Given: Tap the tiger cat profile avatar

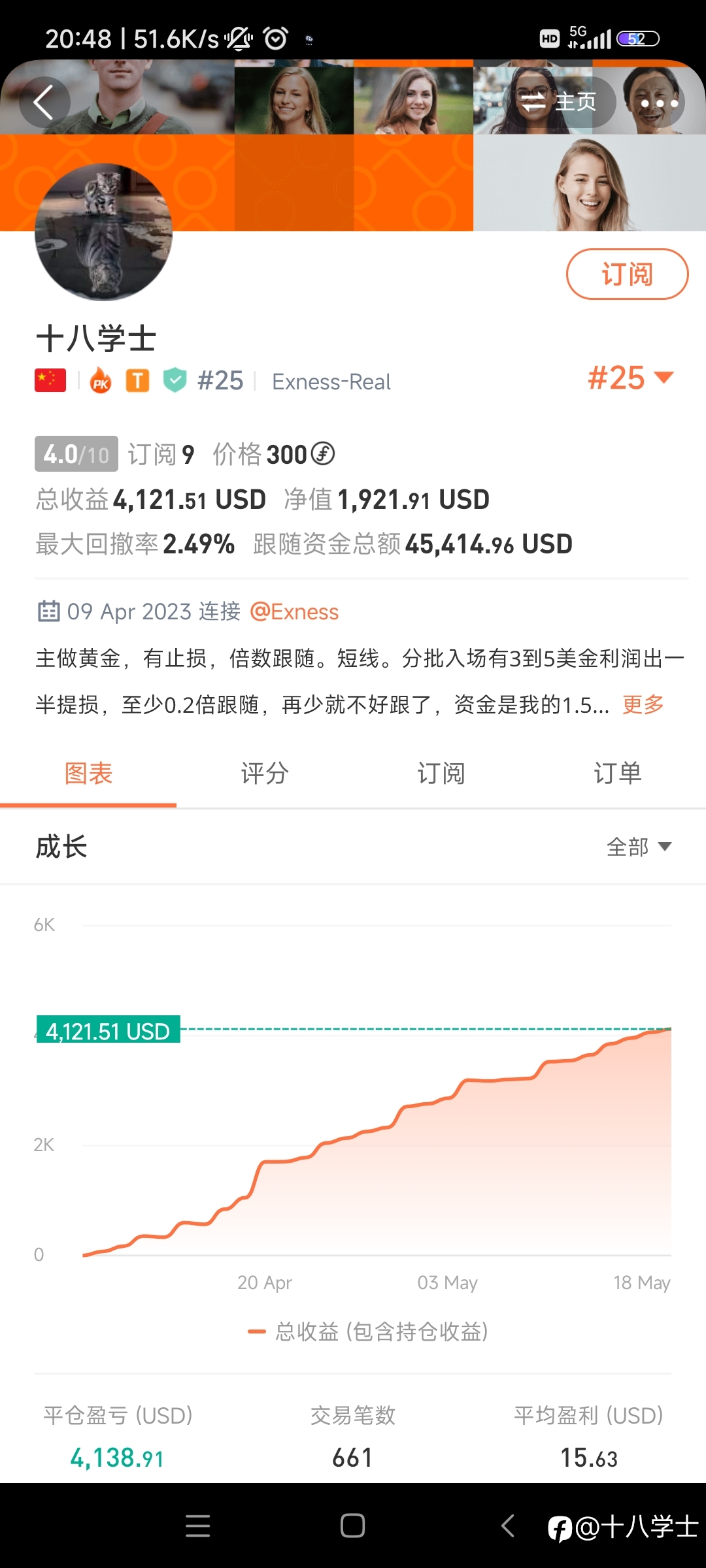Looking at the screenshot, I should [103, 232].
